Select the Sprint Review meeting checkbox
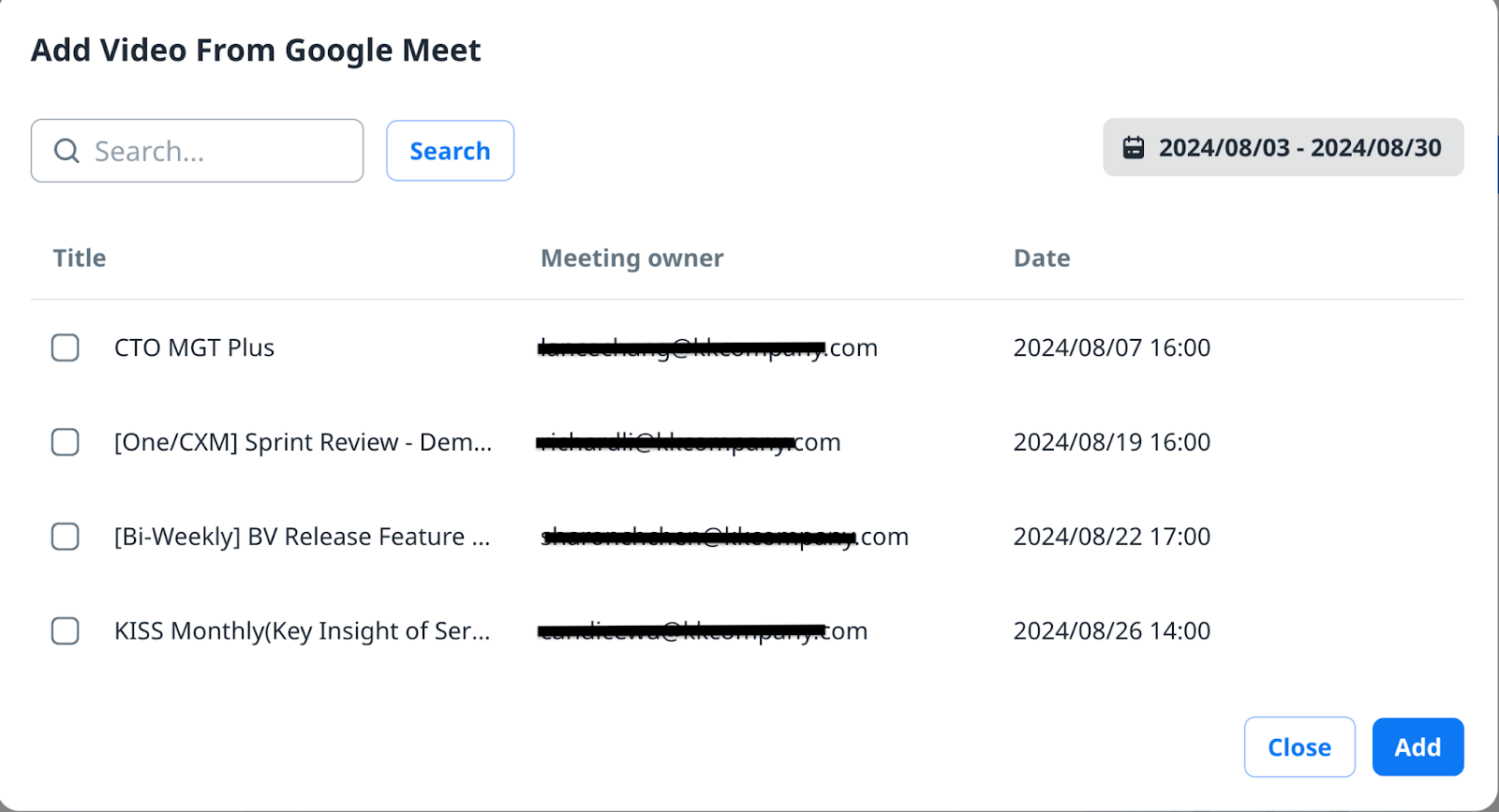 tap(65, 442)
